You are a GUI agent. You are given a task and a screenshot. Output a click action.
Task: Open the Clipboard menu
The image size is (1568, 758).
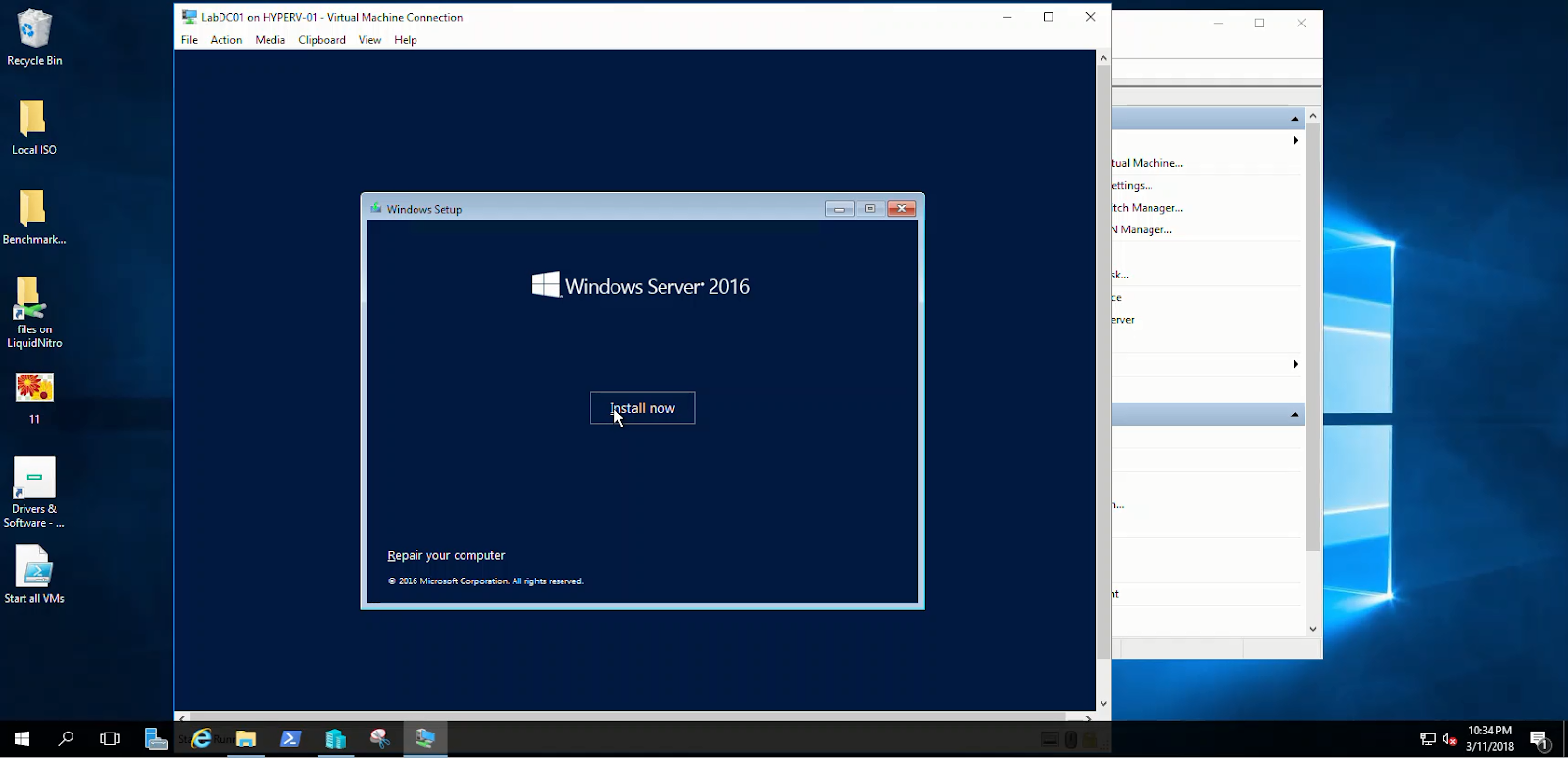point(321,40)
